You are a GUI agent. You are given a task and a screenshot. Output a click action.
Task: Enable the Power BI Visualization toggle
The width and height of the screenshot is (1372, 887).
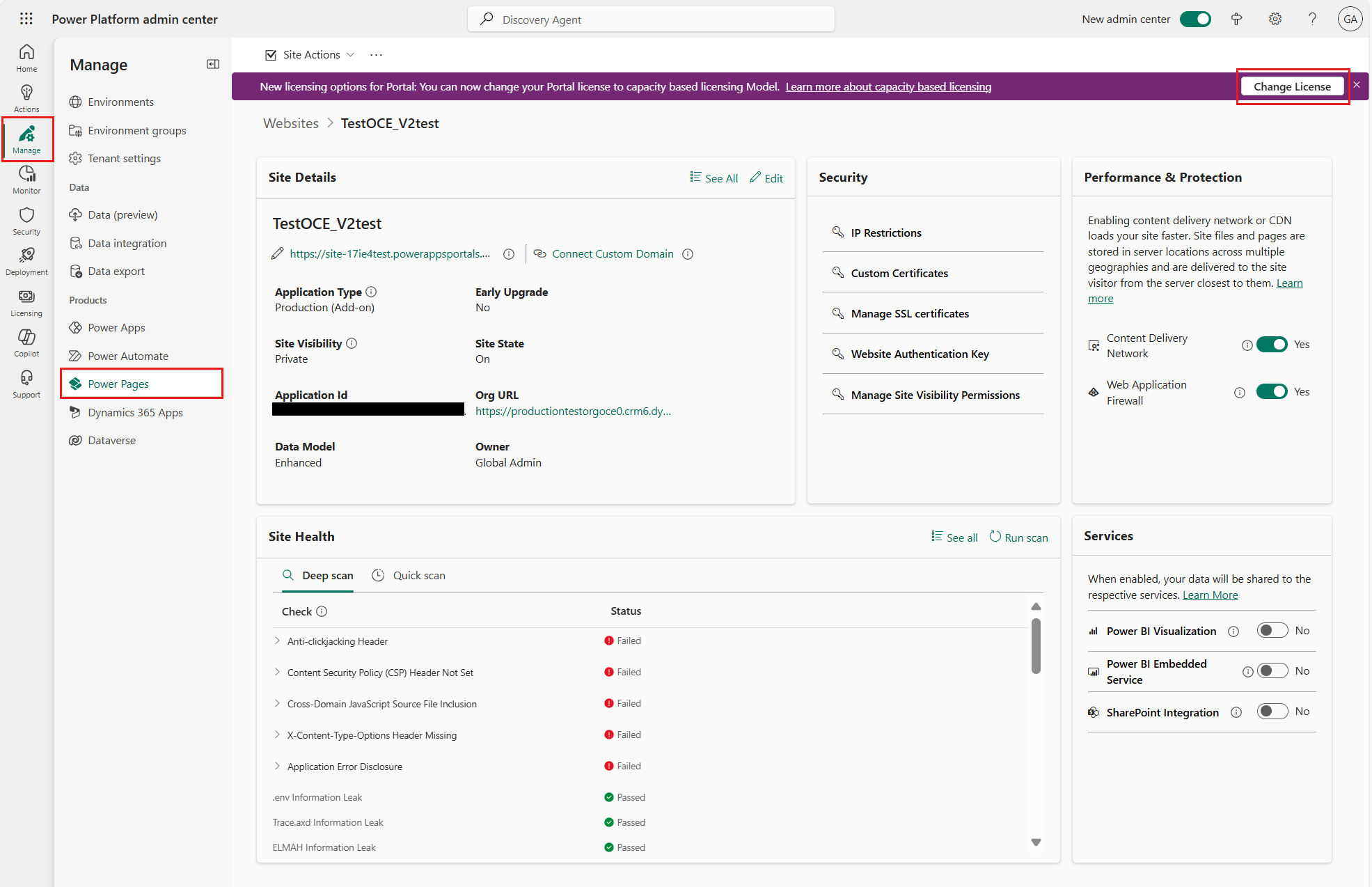point(1271,631)
